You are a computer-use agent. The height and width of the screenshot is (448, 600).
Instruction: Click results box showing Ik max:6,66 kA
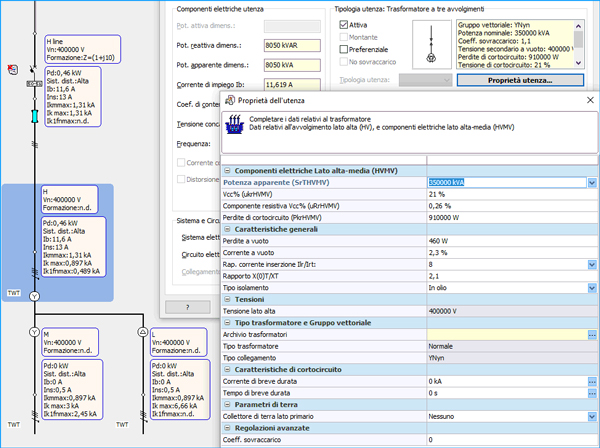point(180,389)
